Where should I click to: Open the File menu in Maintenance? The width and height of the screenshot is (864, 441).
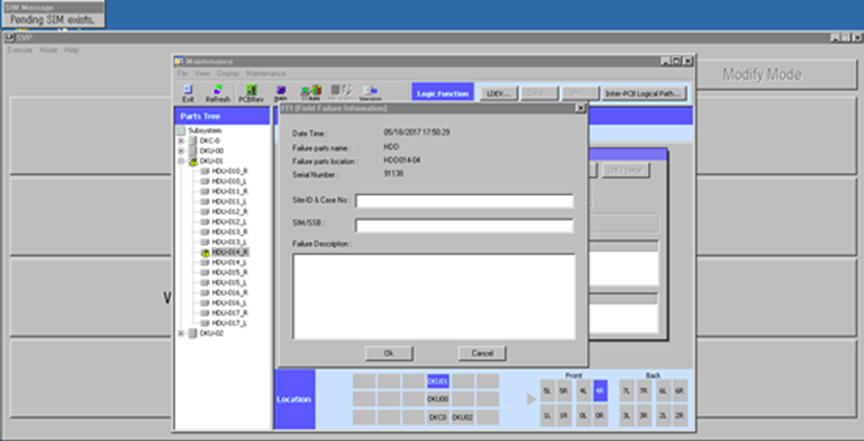pos(183,73)
